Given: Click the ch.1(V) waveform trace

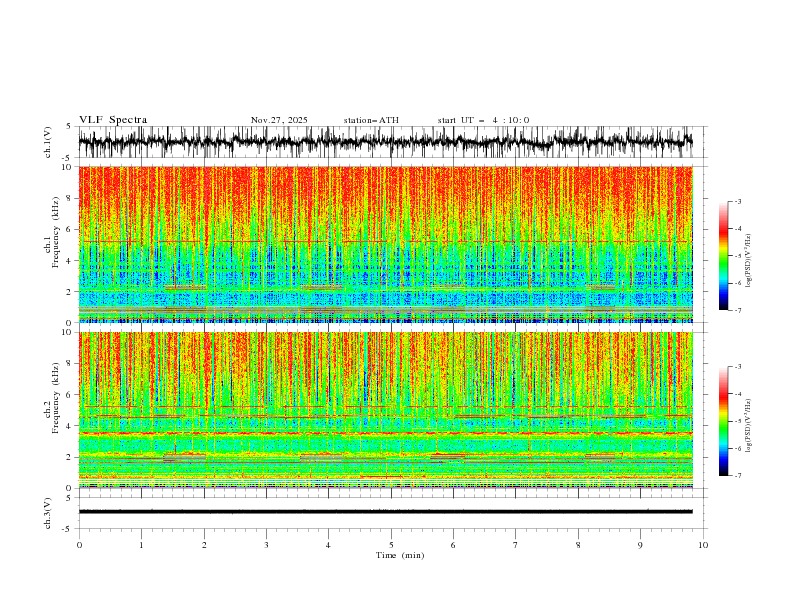Looking at the screenshot, I should (x=386, y=142).
